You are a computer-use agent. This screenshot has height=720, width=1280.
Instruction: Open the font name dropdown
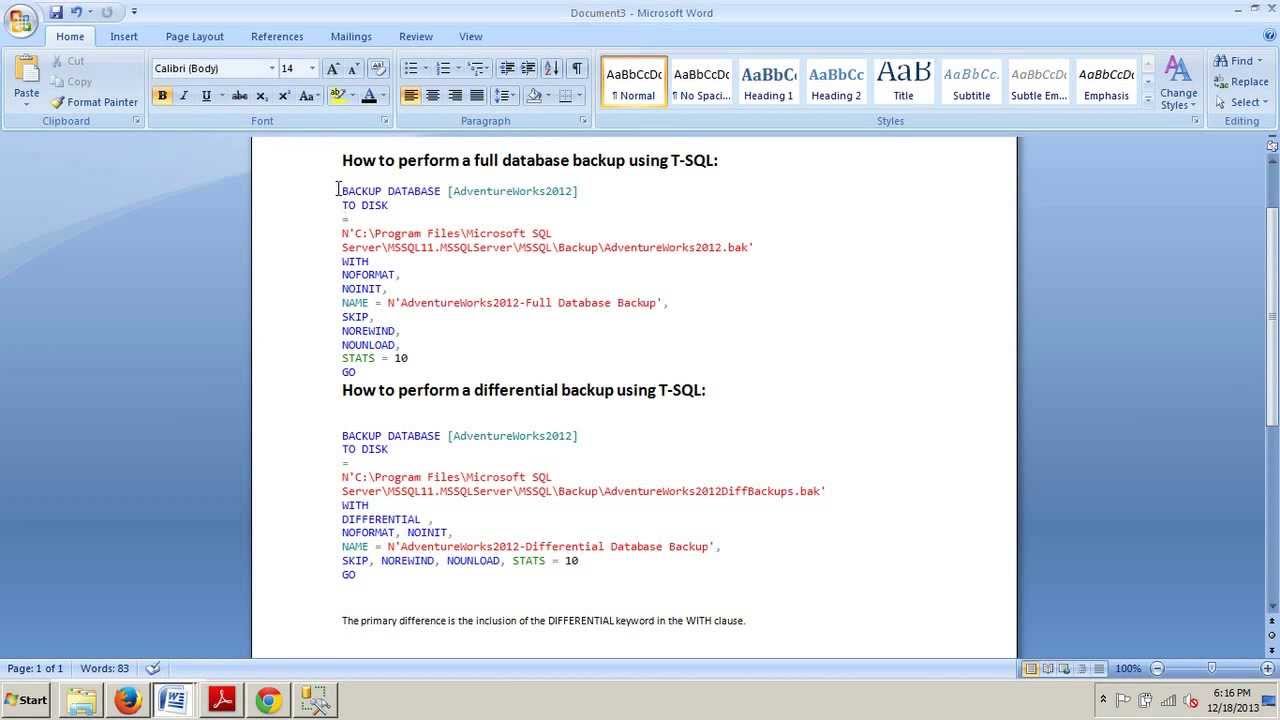pos(272,69)
